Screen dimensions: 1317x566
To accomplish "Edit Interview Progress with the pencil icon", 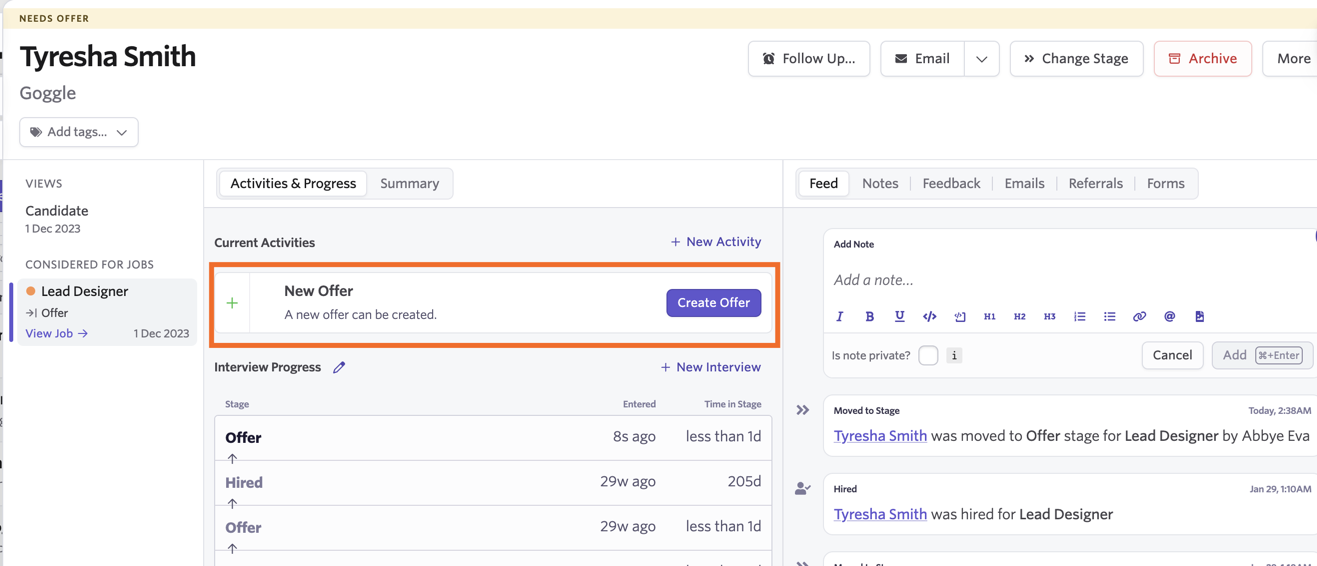I will click(339, 368).
